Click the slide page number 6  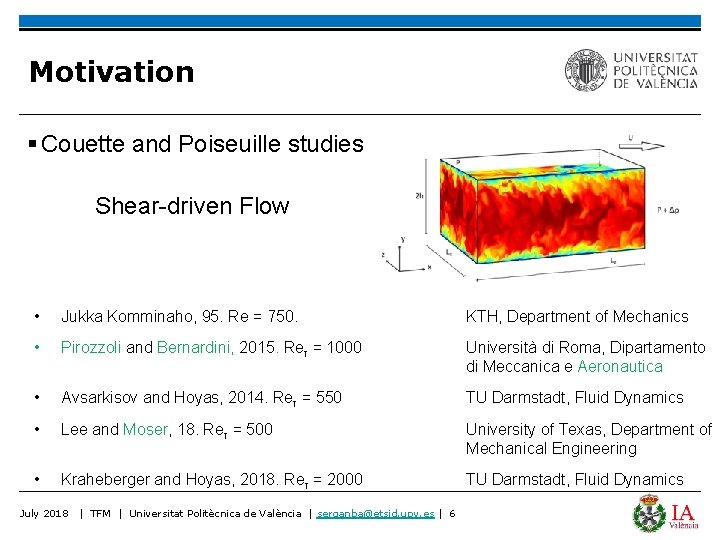point(452,513)
